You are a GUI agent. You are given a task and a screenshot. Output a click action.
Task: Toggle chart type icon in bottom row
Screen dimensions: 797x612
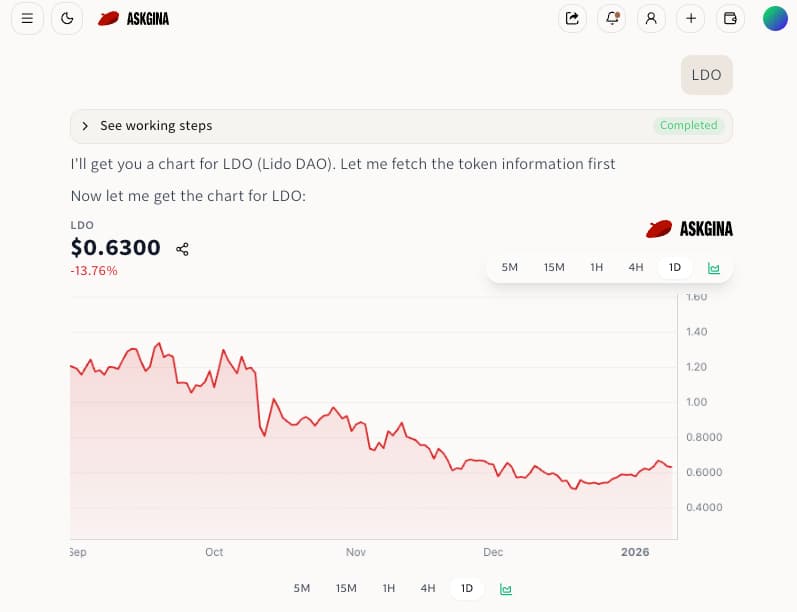[x=506, y=589]
